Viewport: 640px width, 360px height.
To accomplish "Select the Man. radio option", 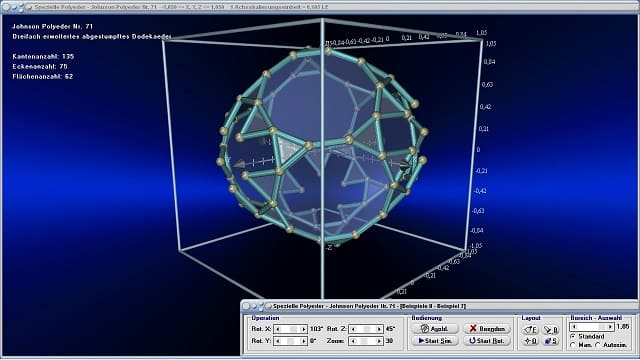I will coord(581,345).
